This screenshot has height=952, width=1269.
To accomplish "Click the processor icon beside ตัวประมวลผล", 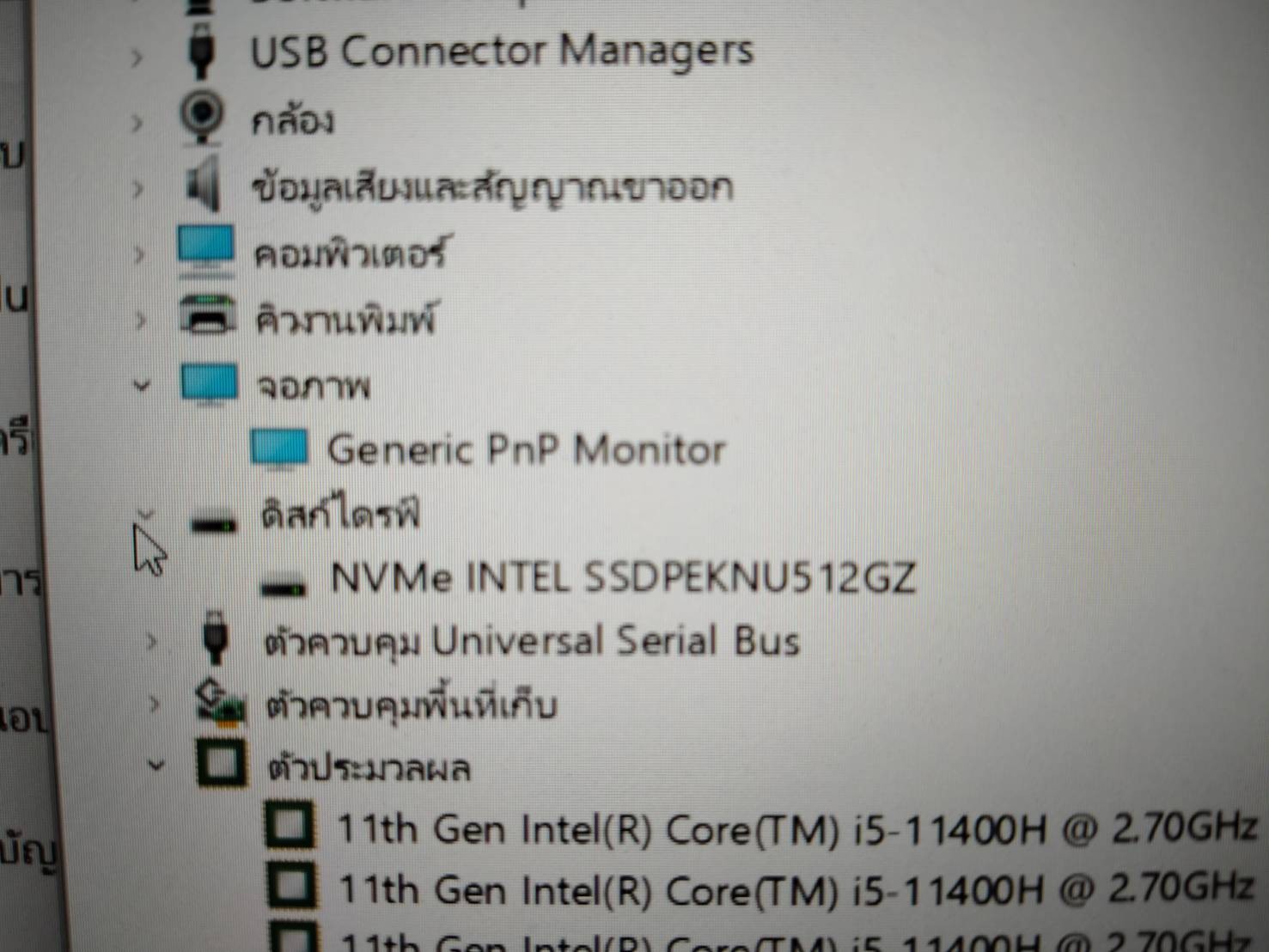I will [222, 764].
